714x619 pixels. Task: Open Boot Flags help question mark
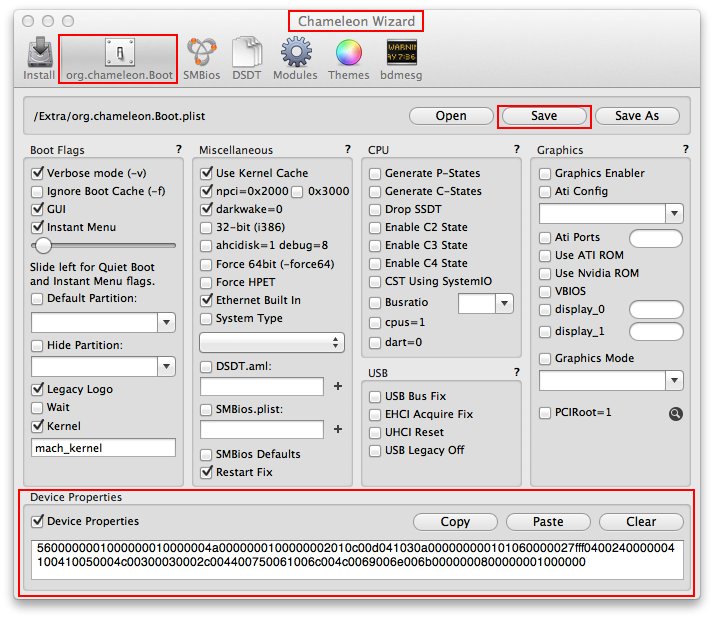178,149
